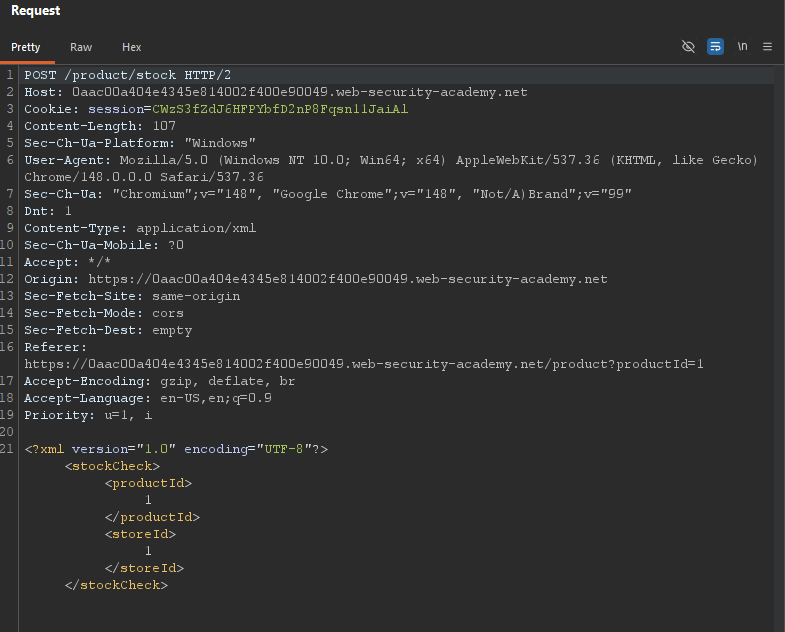Toggle show newline characters \n icon
This screenshot has width=785, height=632.
(x=742, y=47)
